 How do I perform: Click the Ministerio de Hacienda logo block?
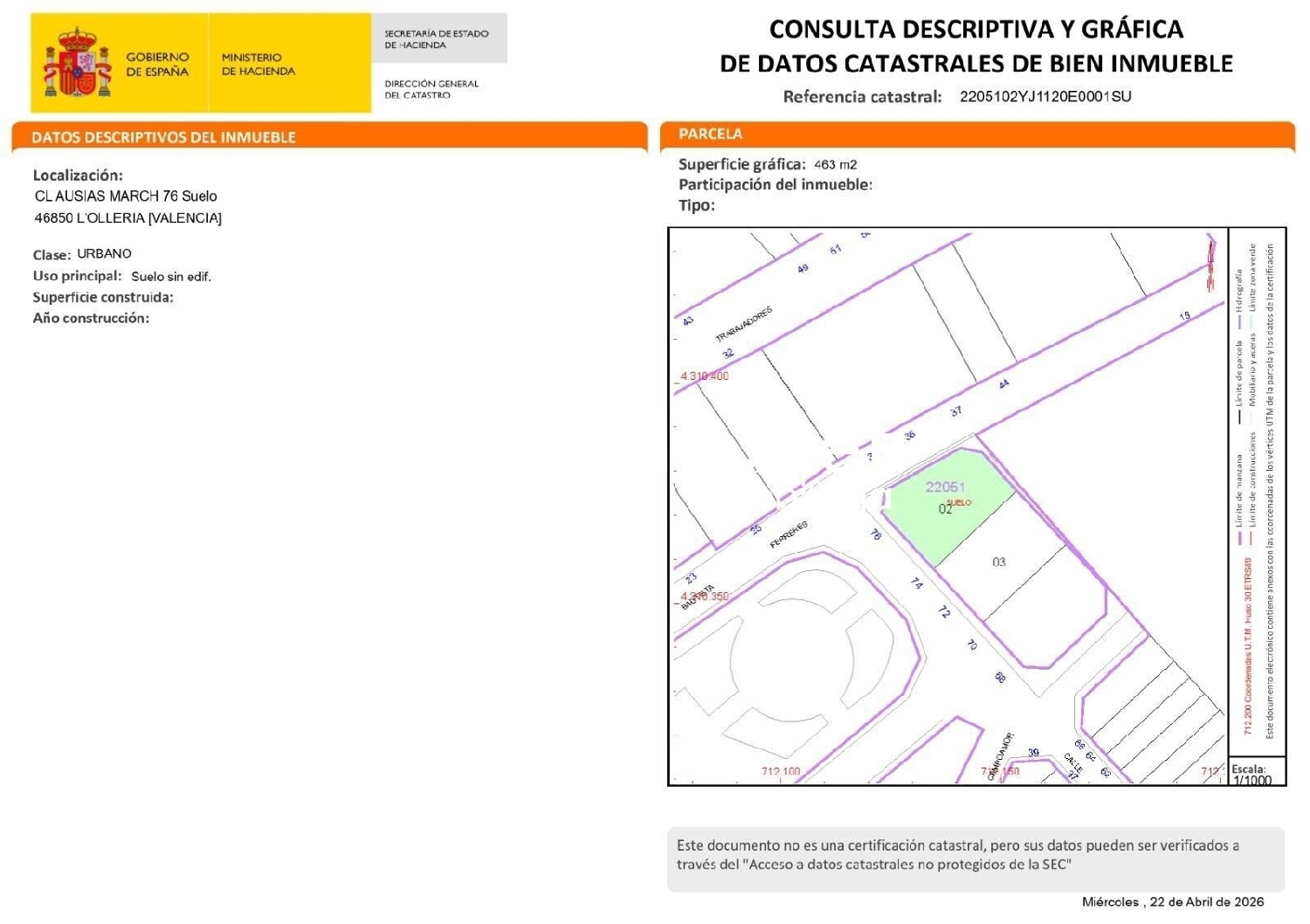coord(259,64)
